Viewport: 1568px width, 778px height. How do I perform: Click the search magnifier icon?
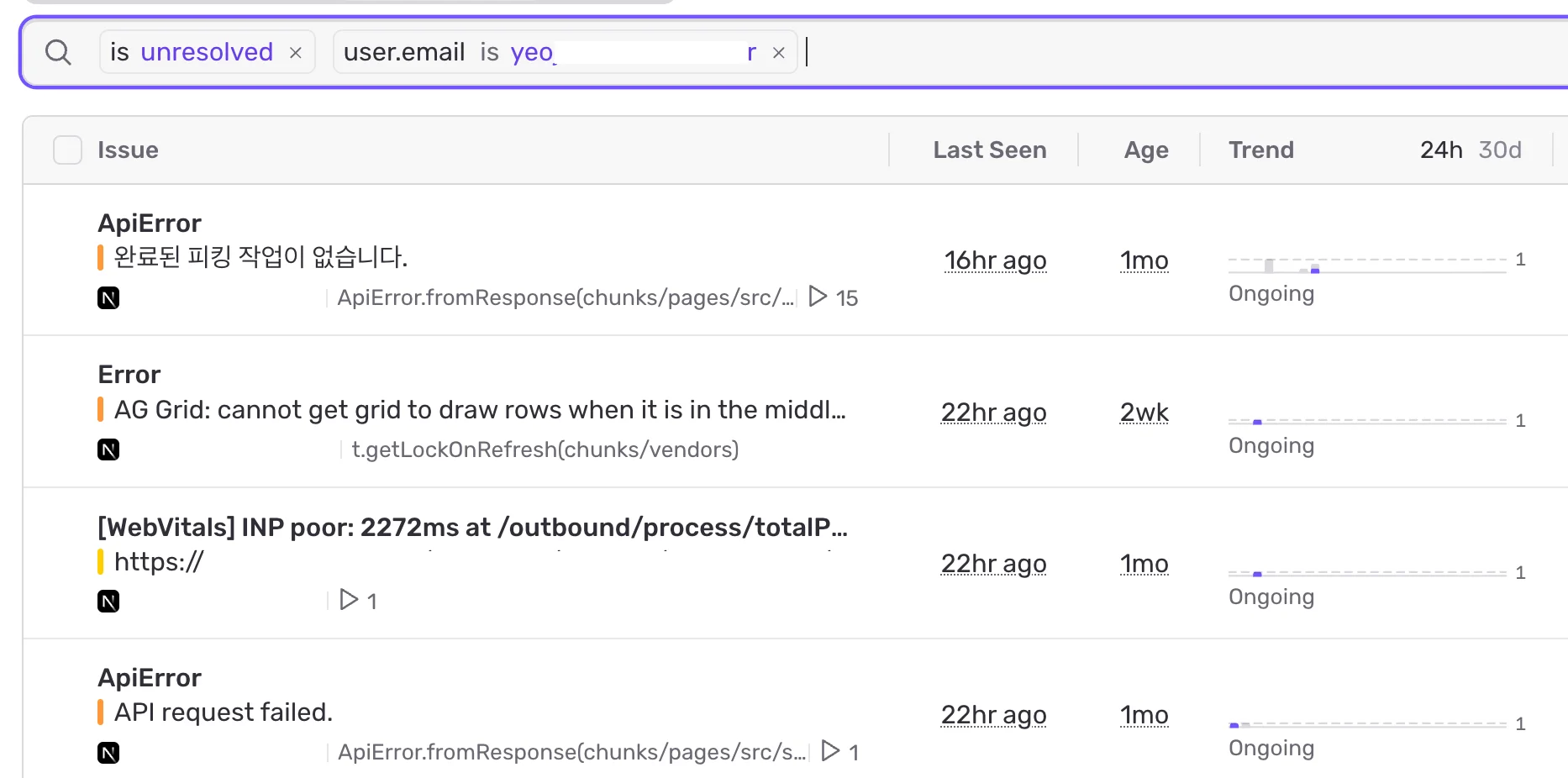click(58, 53)
